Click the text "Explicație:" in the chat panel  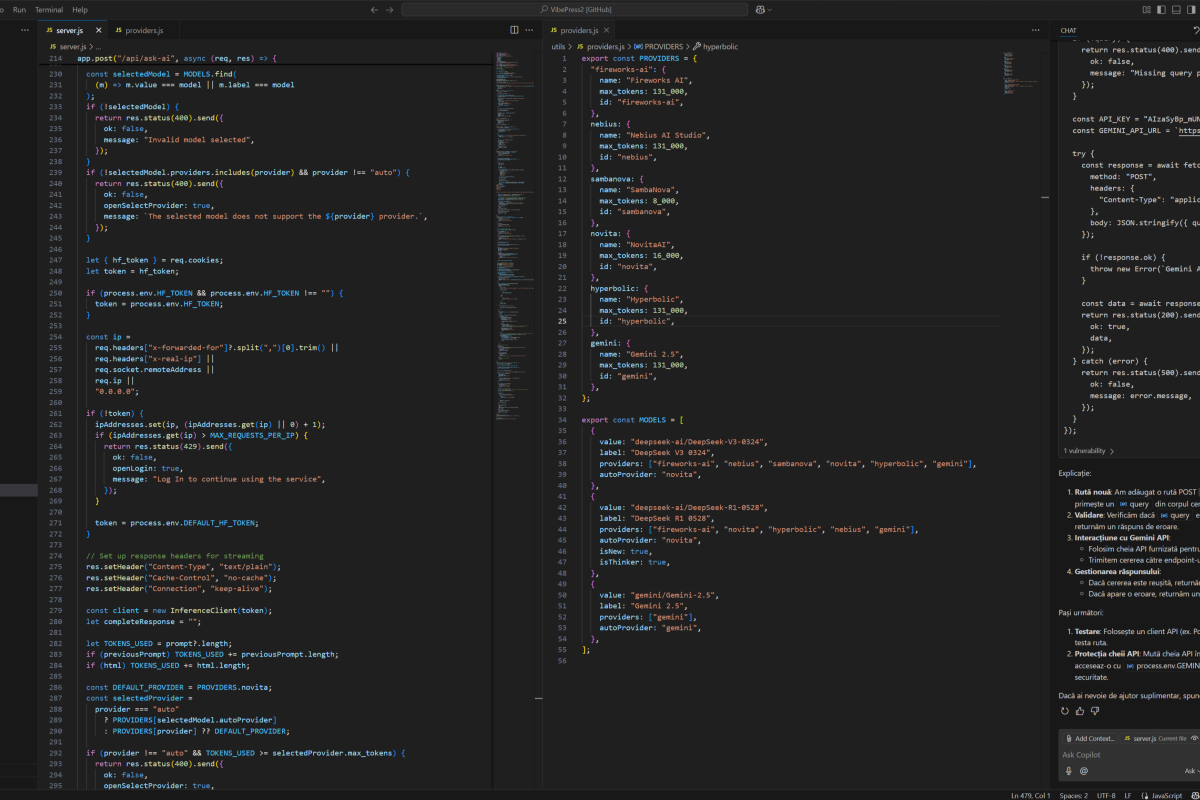click(1075, 473)
